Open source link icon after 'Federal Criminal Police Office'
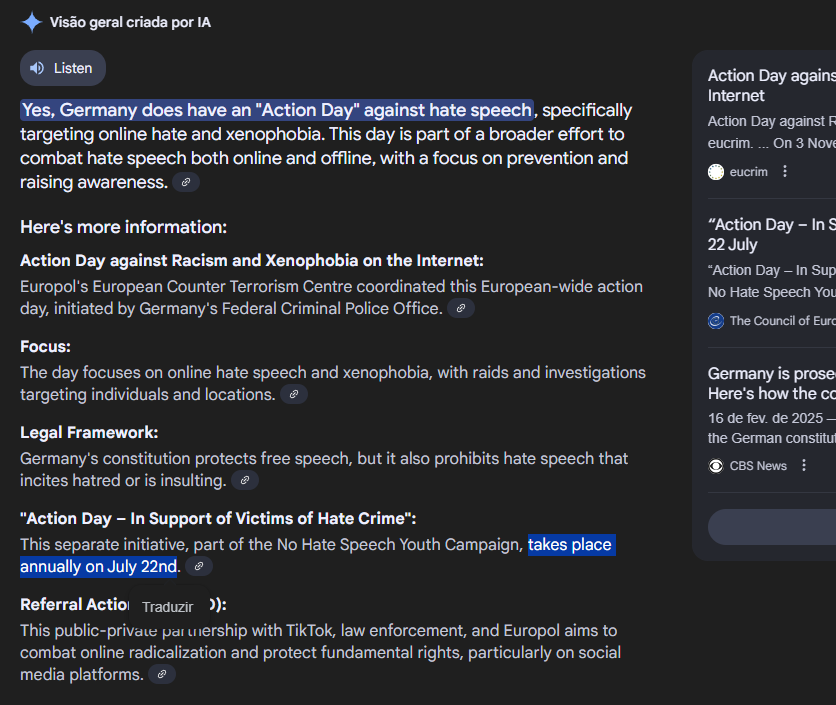 click(461, 308)
